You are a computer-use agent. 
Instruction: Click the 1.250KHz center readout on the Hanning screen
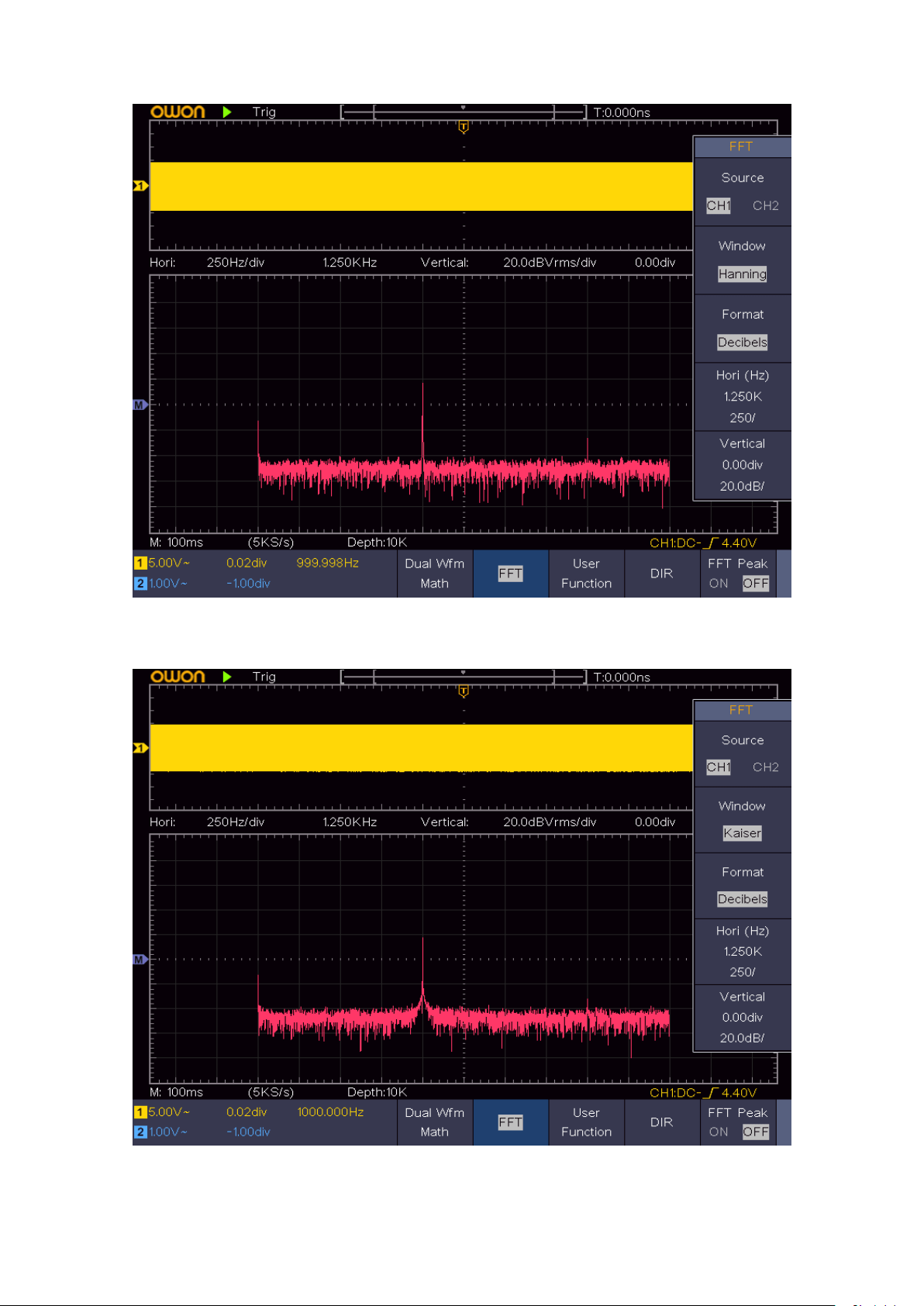pyautogui.click(x=350, y=263)
